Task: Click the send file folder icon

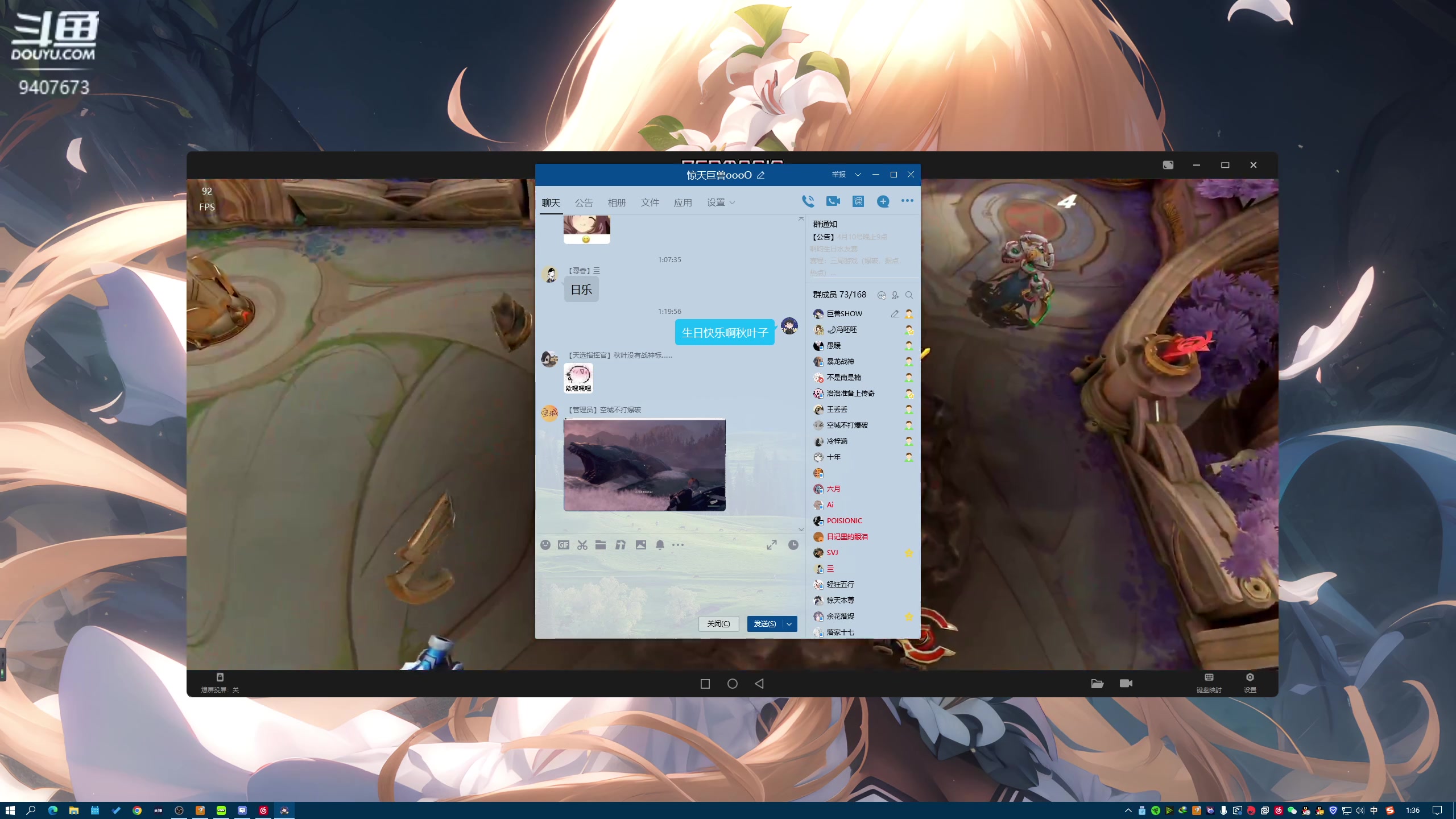Action: [x=601, y=545]
